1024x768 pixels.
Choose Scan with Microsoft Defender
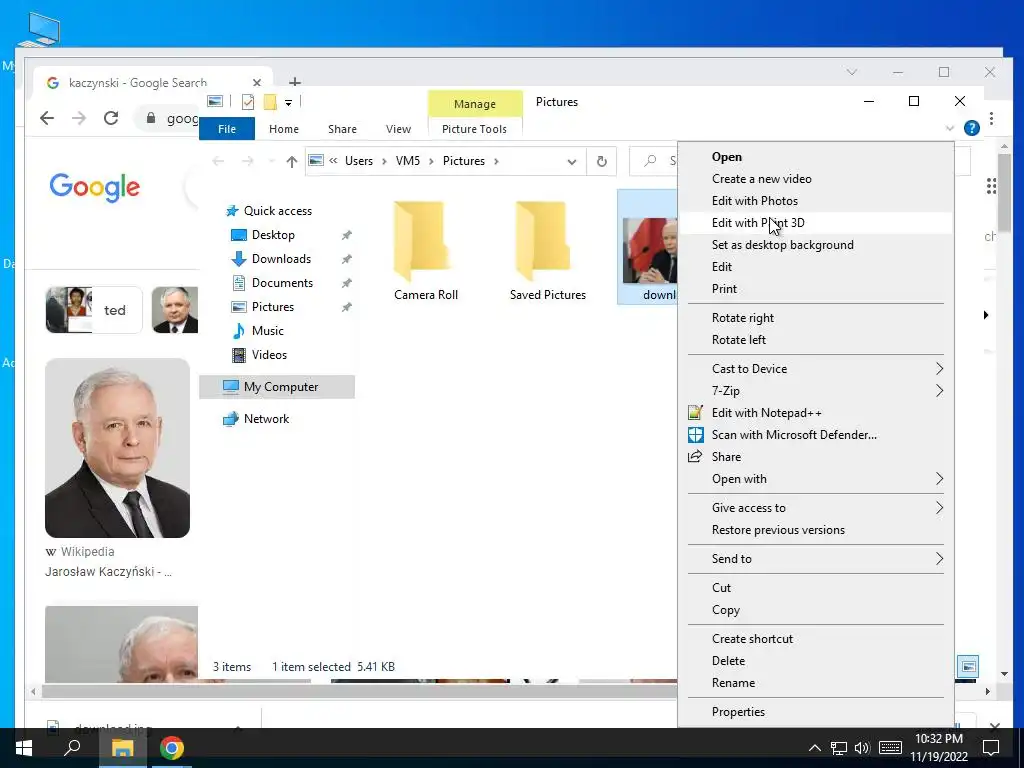pyautogui.click(x=816, y=435)
